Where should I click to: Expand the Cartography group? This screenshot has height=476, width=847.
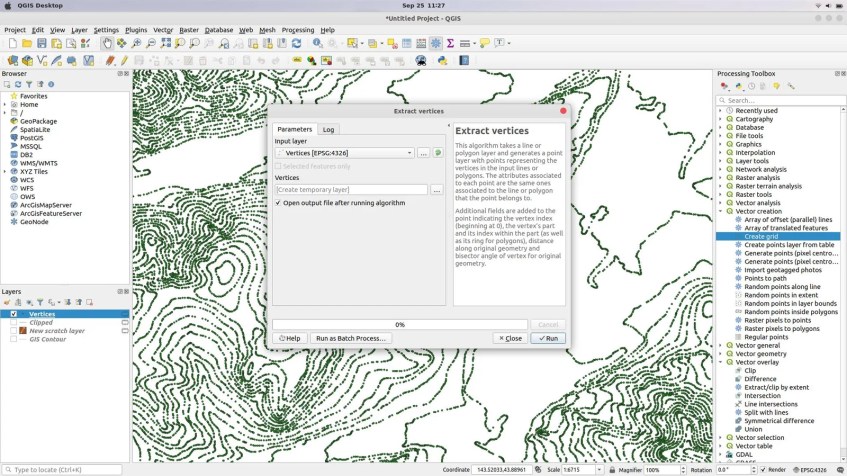(720, 119)
